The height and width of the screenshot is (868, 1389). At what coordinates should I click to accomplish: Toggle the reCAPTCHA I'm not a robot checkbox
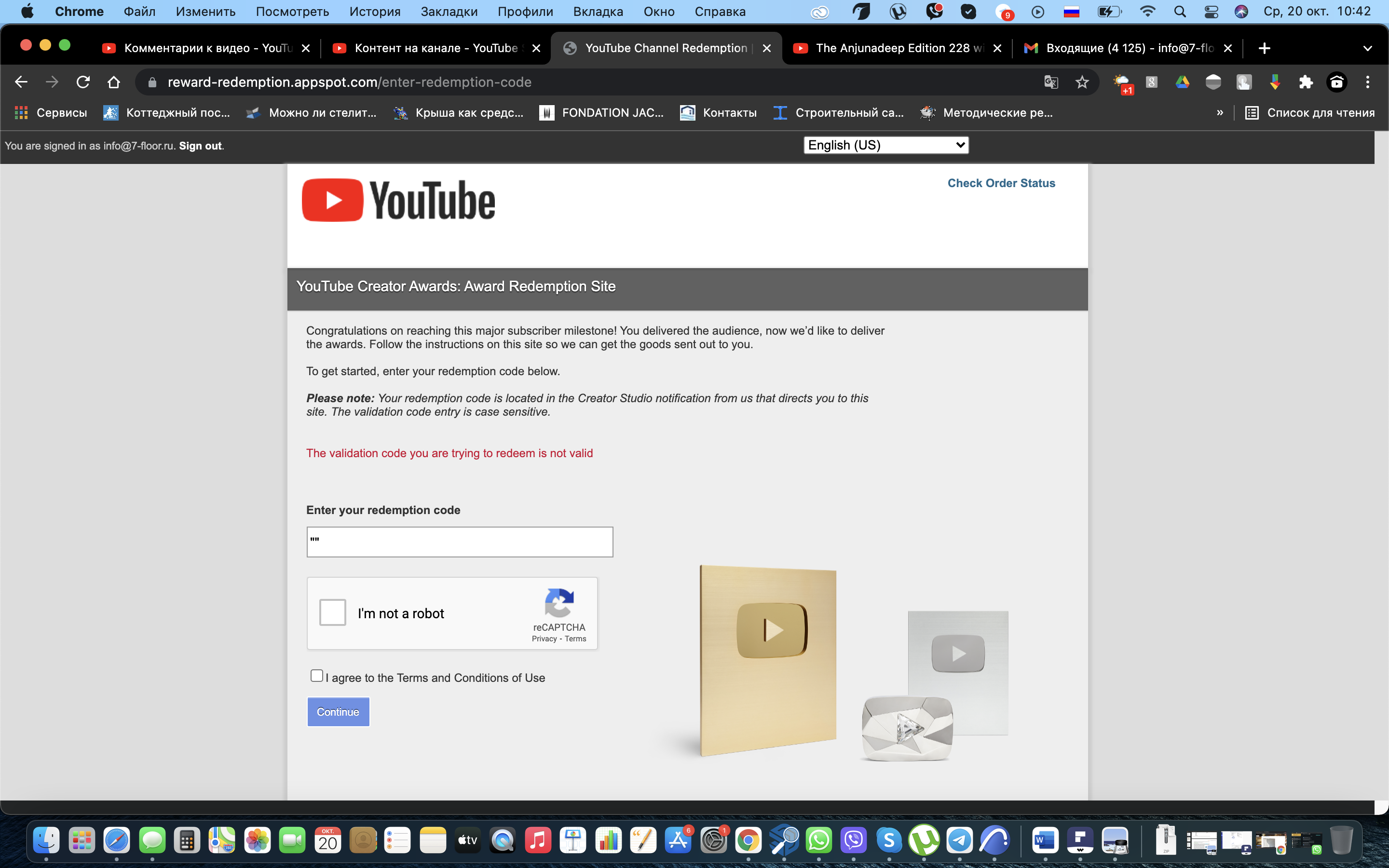(x=333, y=614)
